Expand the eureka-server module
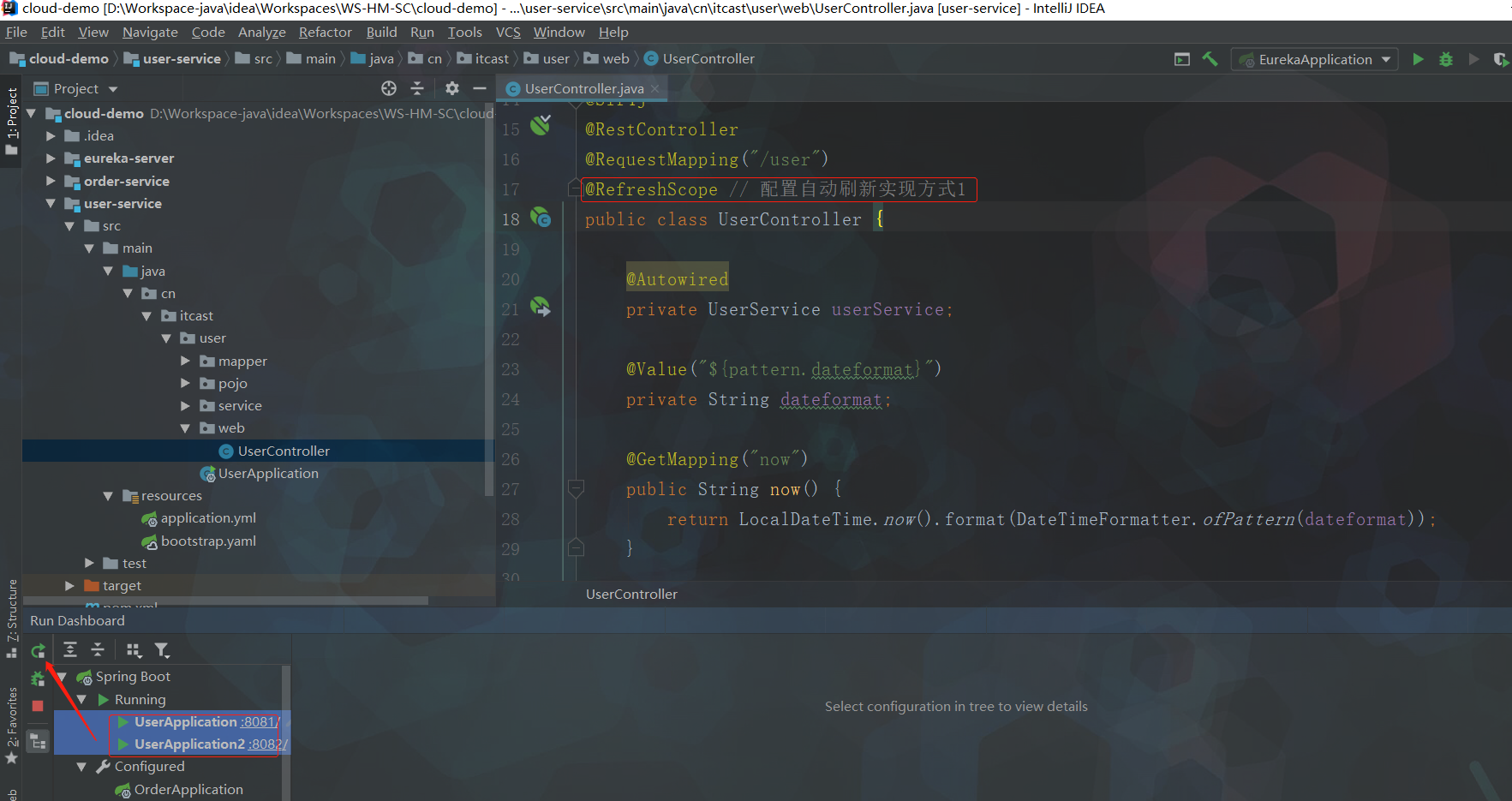This screenshot has width=1512, height=801. [x=51, y=158]
